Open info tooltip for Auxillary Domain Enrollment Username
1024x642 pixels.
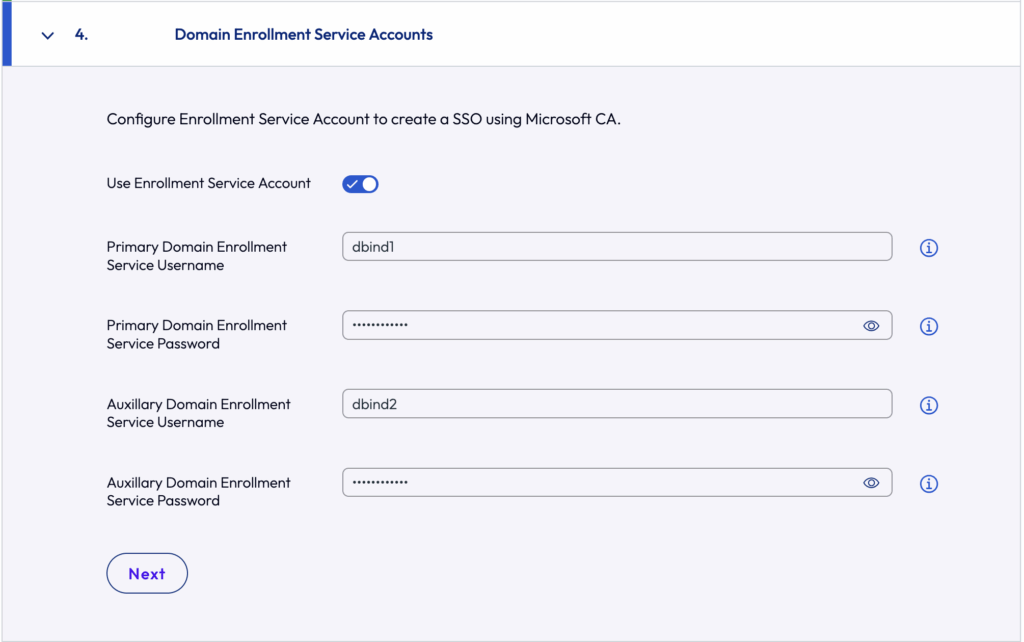click(x=928, y=405)
